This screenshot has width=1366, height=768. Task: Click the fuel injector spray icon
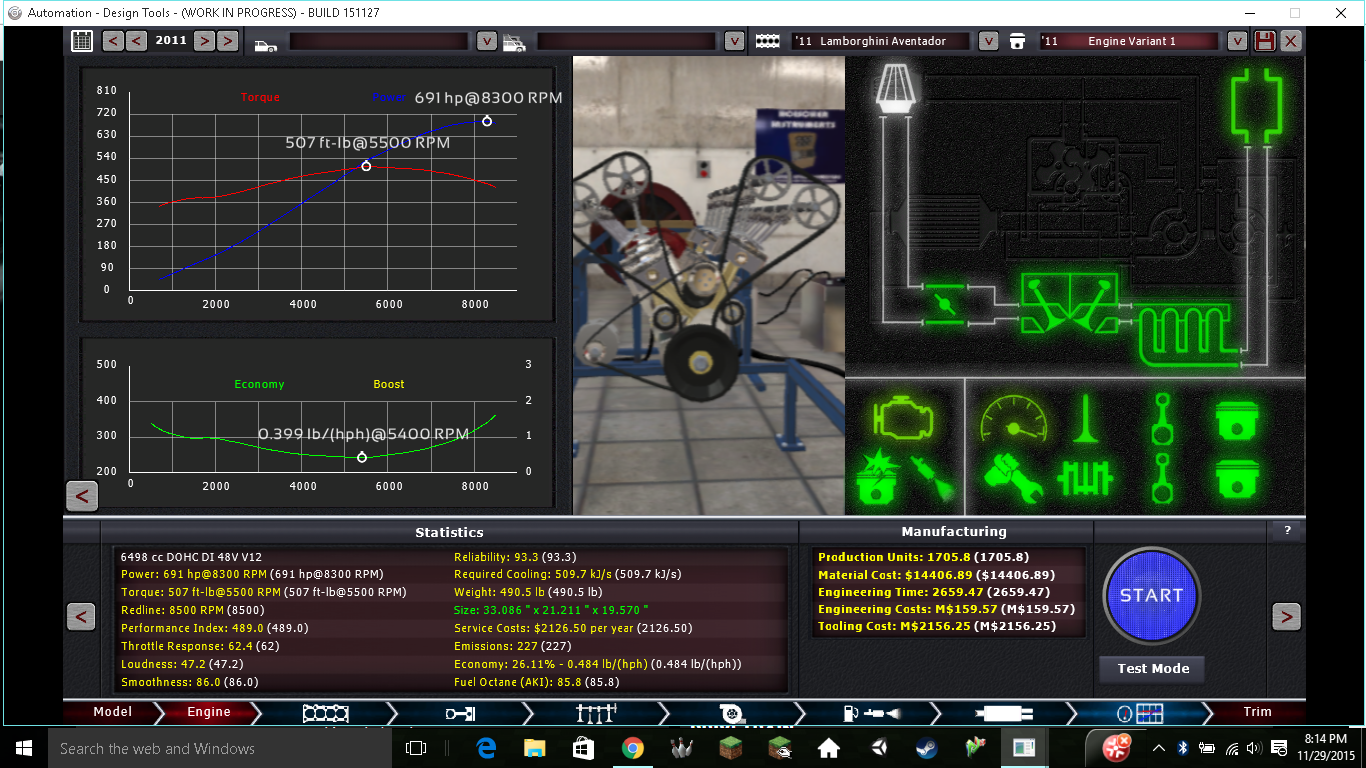pyautogui.click(x=933, y=479)
